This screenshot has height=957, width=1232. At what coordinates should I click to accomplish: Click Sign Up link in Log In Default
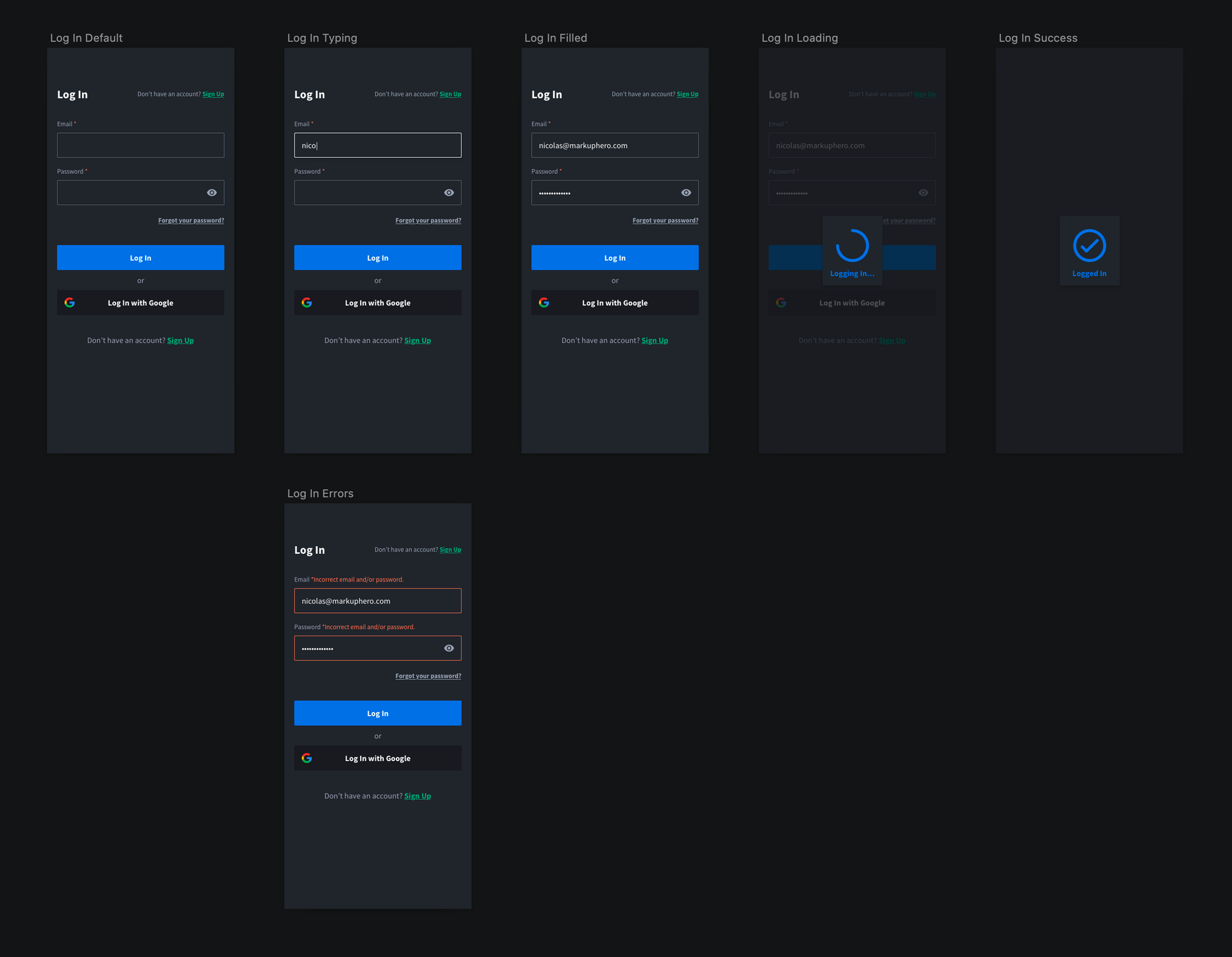[213, 94]
